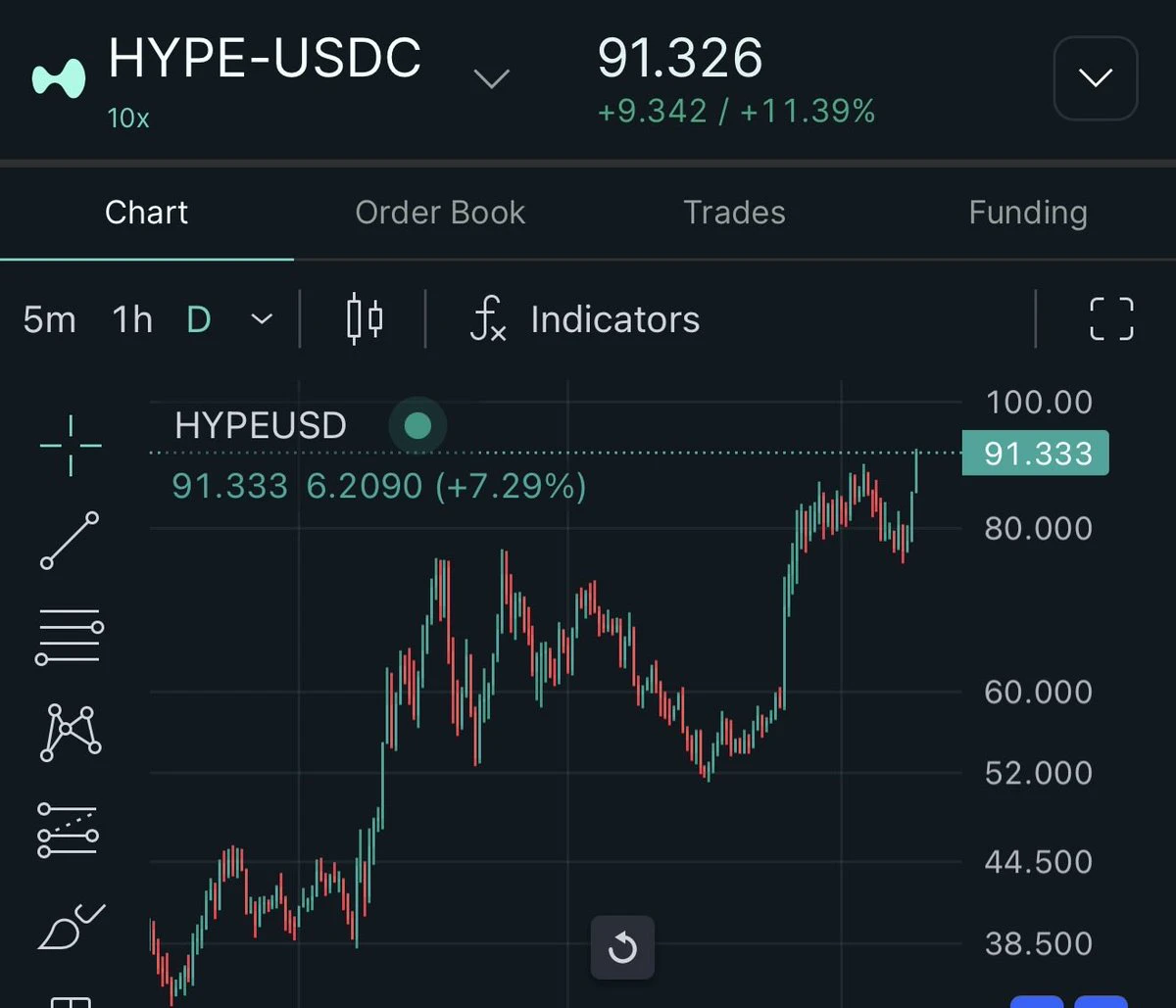Open the Funding tab

(1028, 213)
